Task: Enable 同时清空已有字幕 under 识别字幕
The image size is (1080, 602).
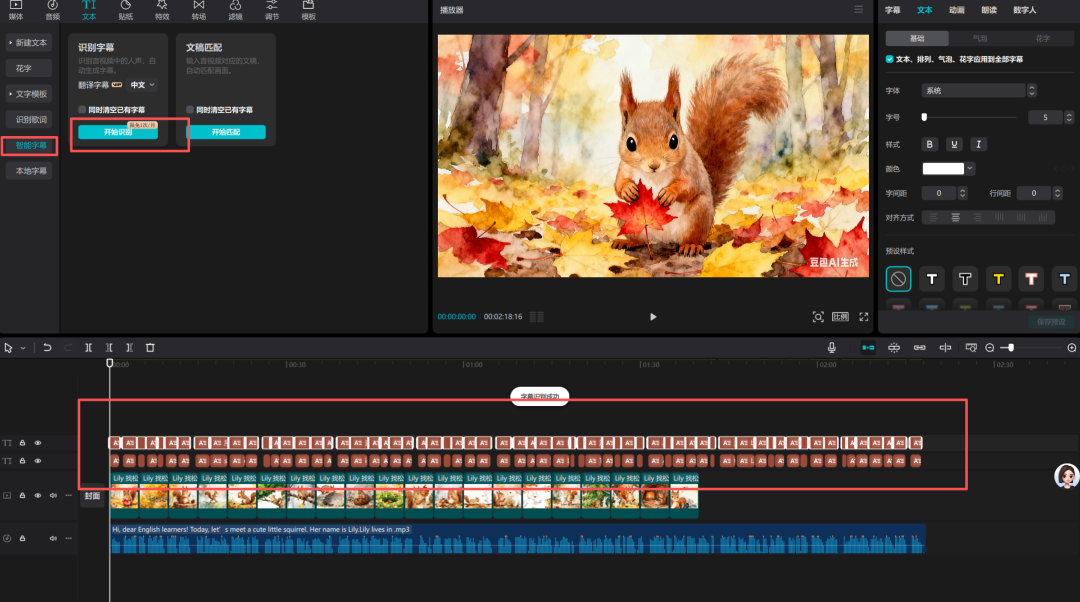Action: coord(83,110)
